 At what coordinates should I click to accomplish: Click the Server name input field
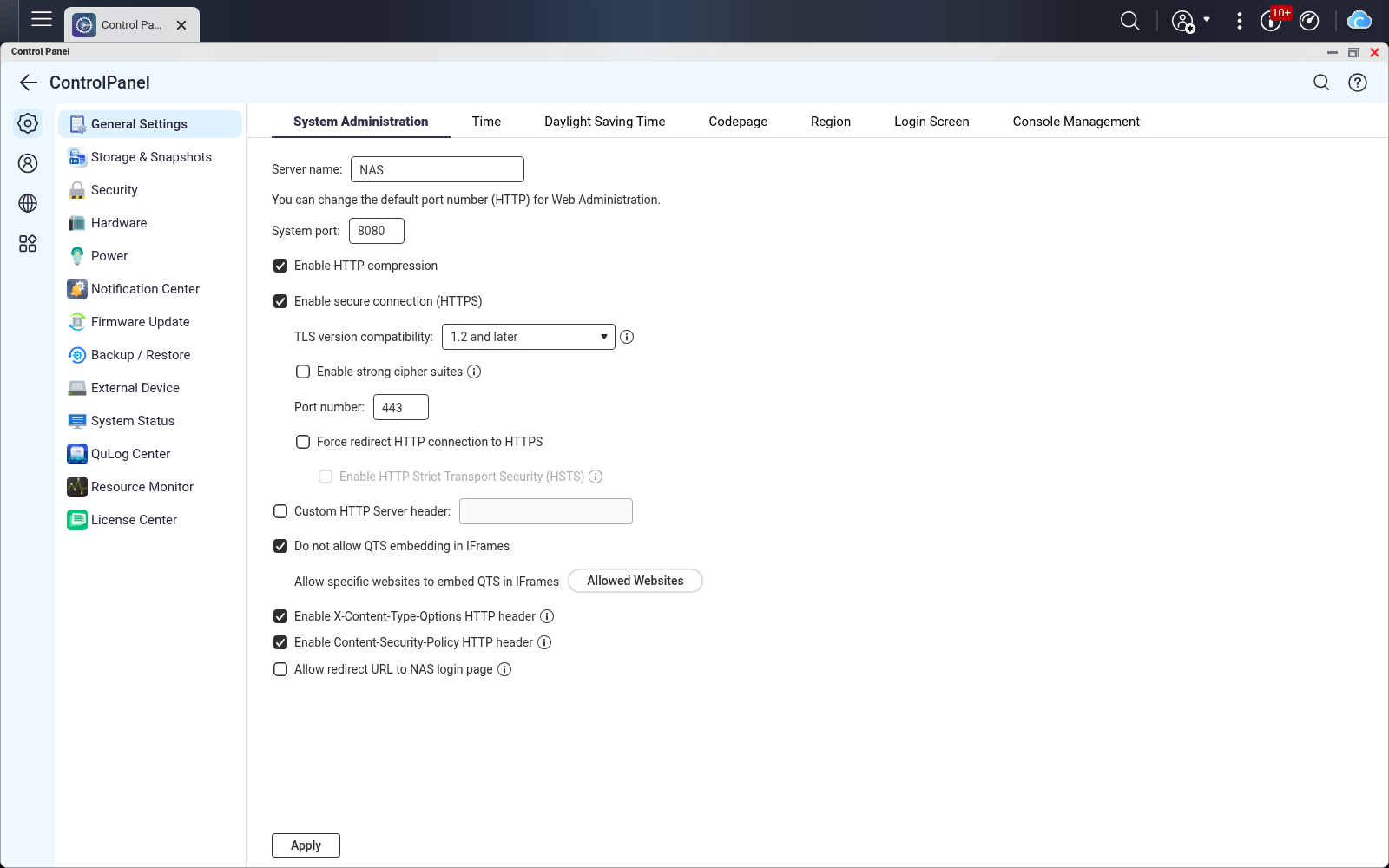click(x=438, y=169)
